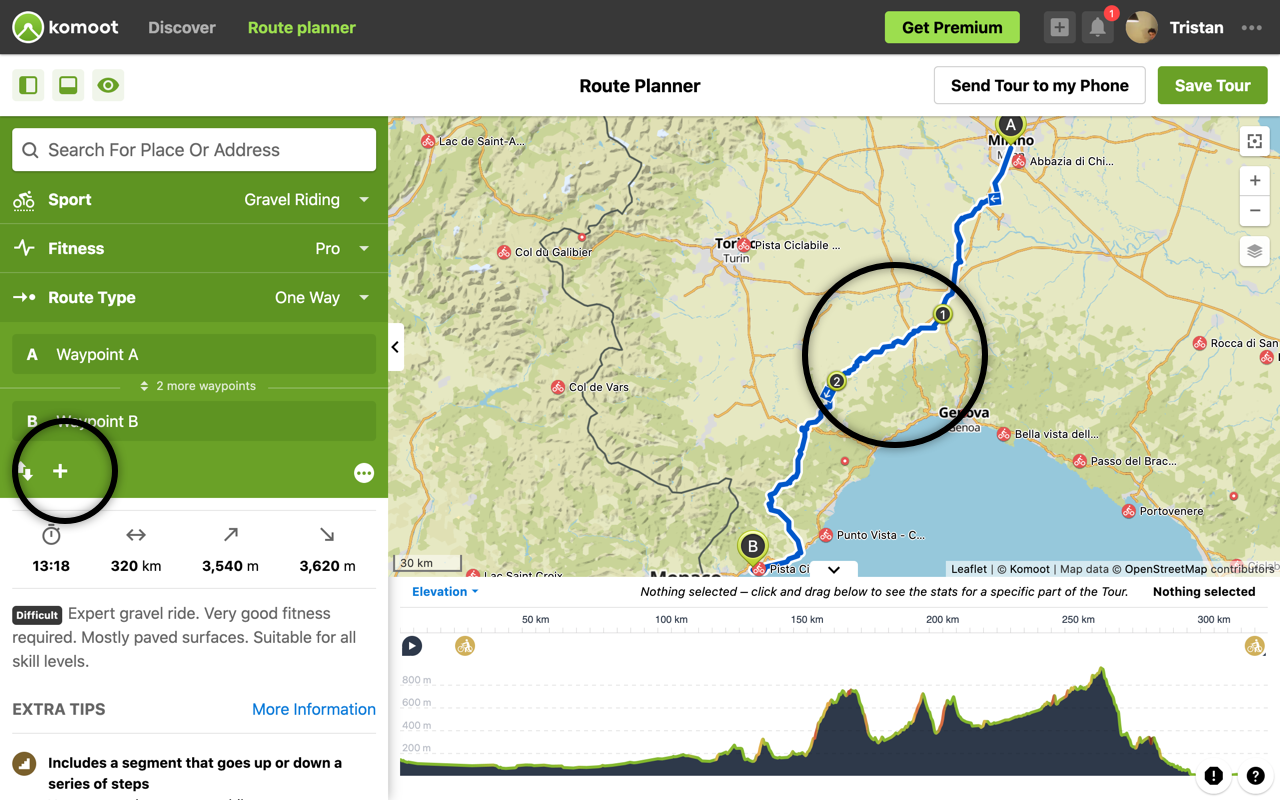Toggle the eye visibility icon
The width and height of the screenshot is (1280, 800).
(108, 85)
